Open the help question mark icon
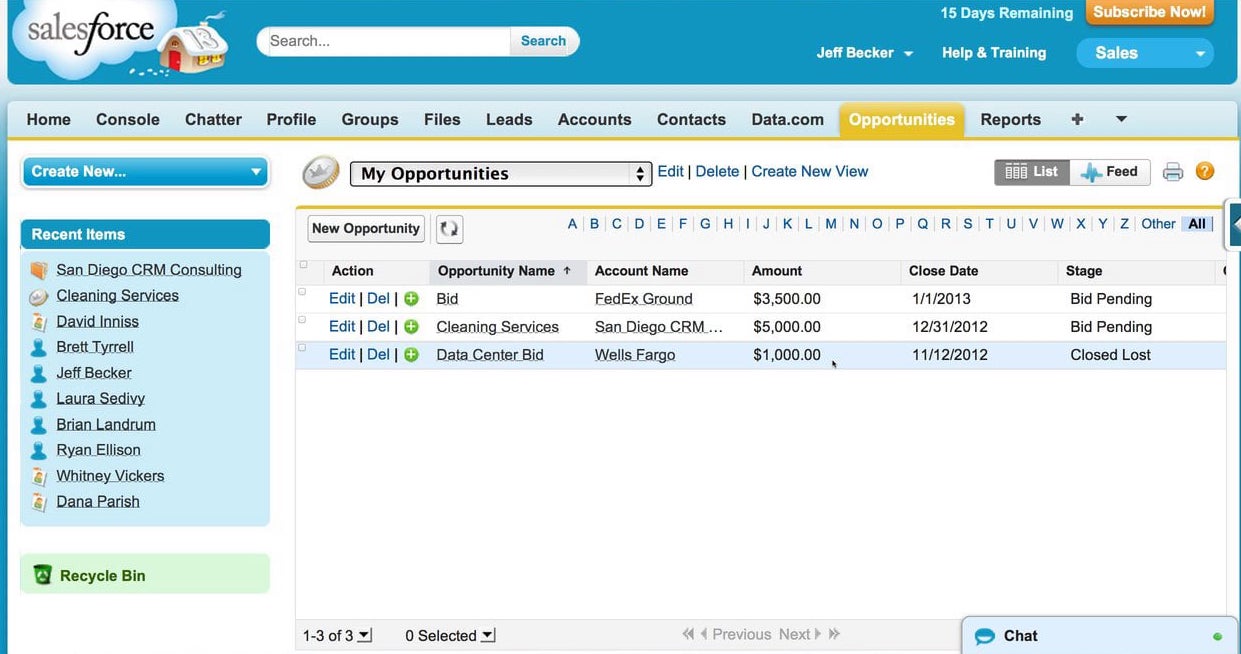 [1205, 172]
